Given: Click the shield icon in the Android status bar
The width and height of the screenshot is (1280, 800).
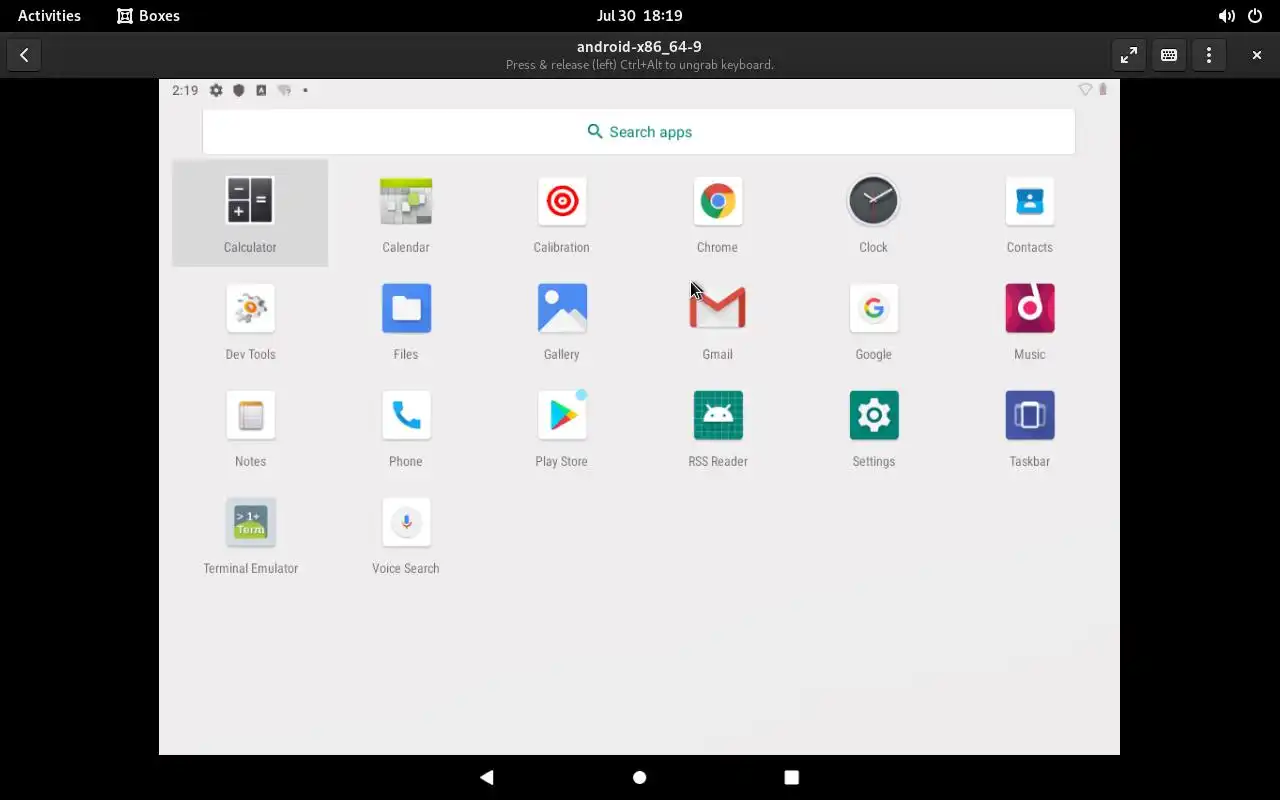Looking at the screenshot, I should tap(239, 90).
